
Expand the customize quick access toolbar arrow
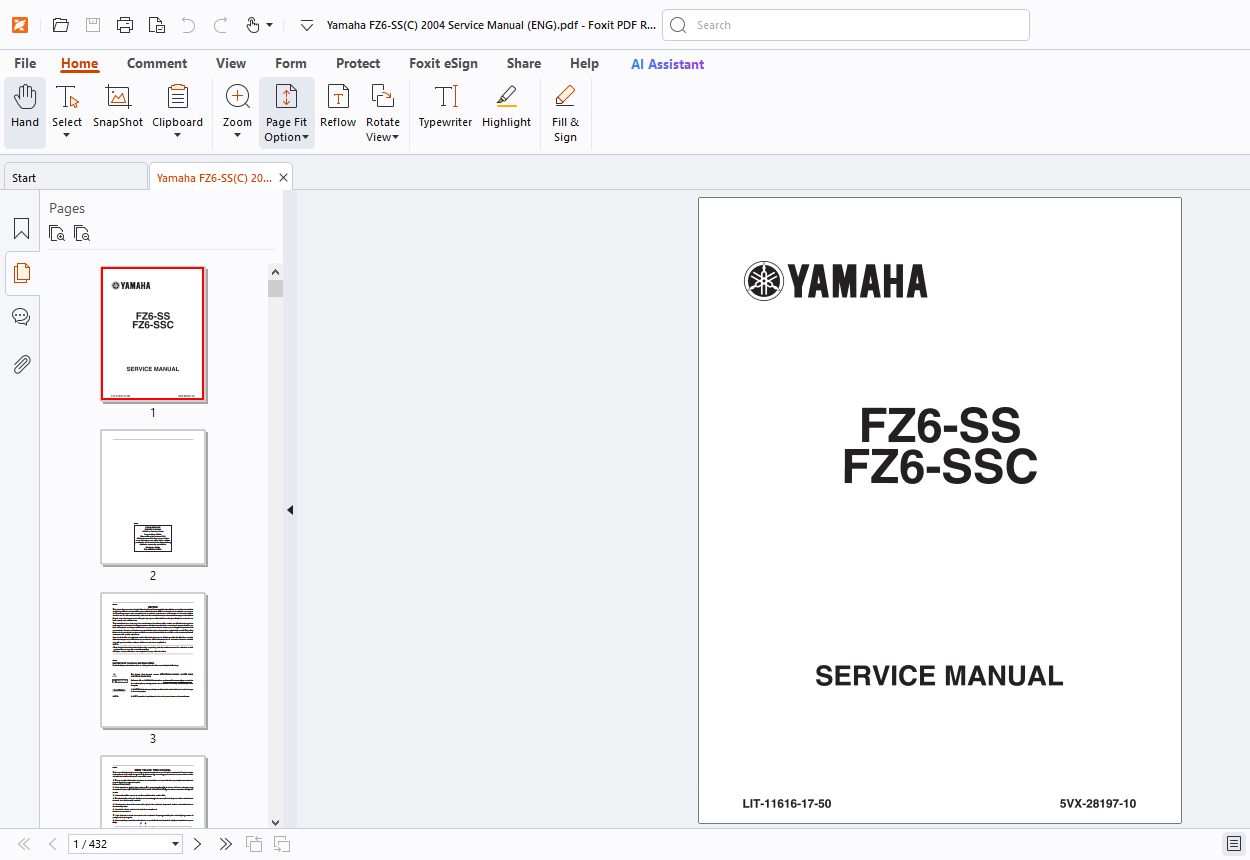point(307,25)
